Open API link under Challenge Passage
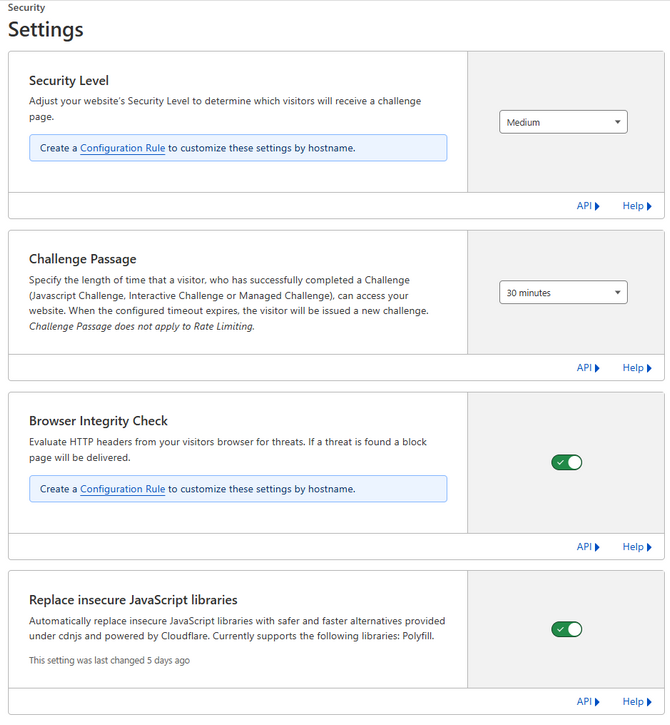This screenshot has height=725, width=670. pyautogui.click(x=588, y=368)
